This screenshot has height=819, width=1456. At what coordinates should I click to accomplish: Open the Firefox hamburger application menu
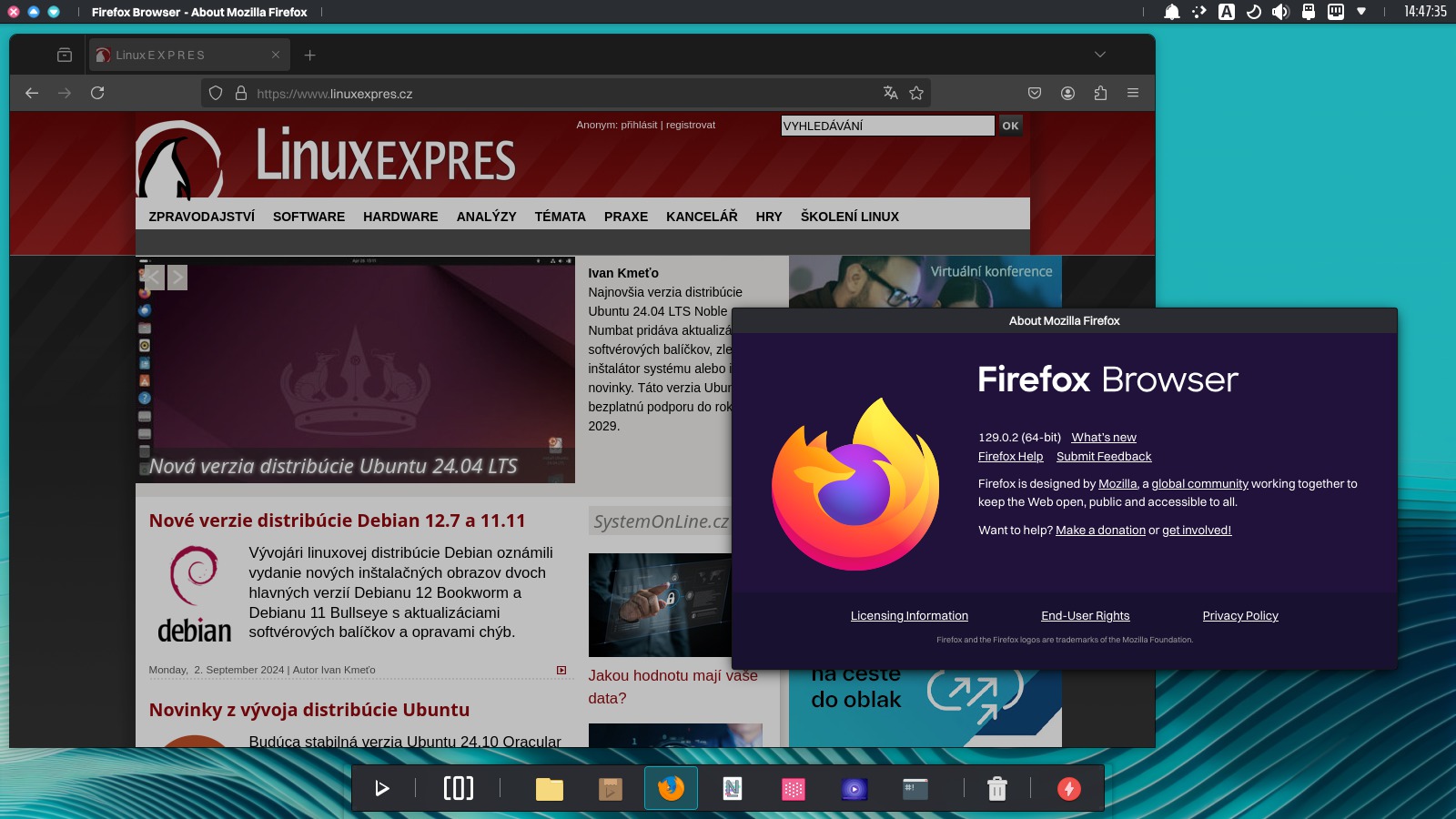(x=1133, y=93)
